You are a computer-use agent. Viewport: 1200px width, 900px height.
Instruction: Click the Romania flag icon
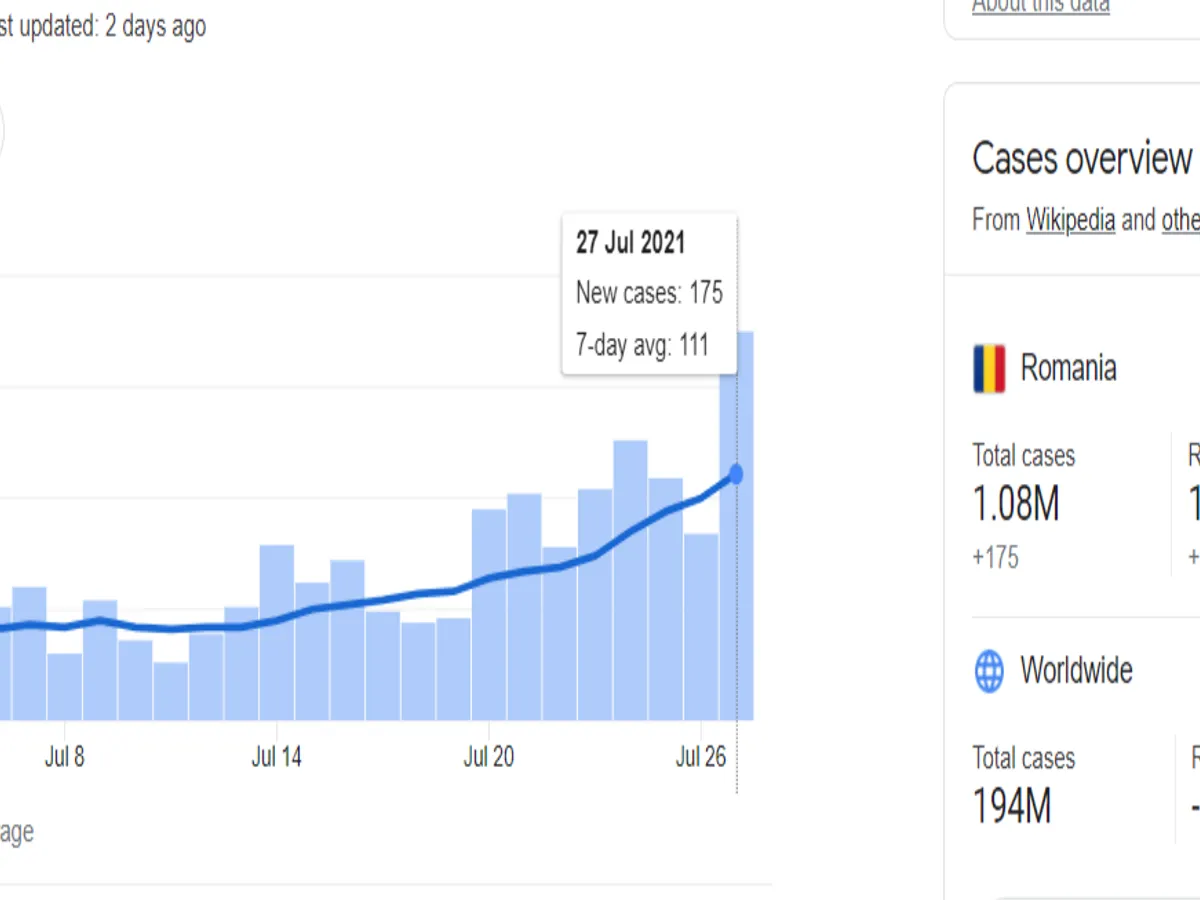click(x=989, y=368)
